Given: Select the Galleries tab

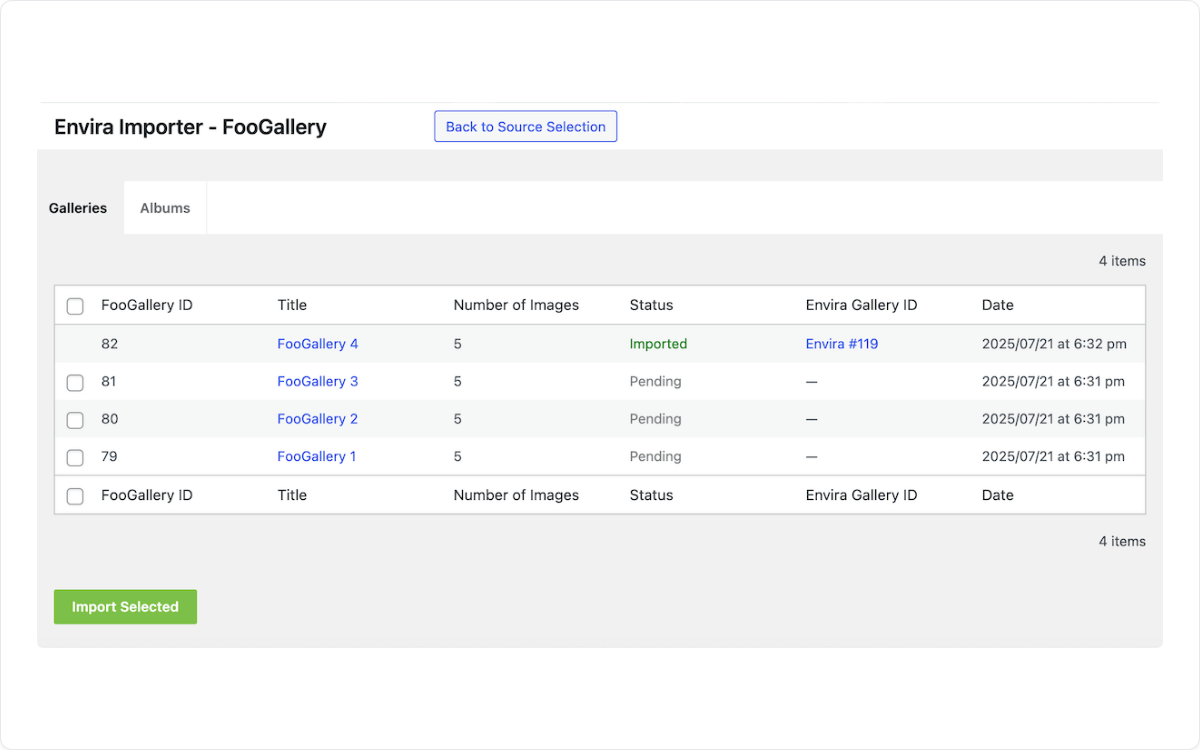Looking at the screenshot, I should point(78,208).
